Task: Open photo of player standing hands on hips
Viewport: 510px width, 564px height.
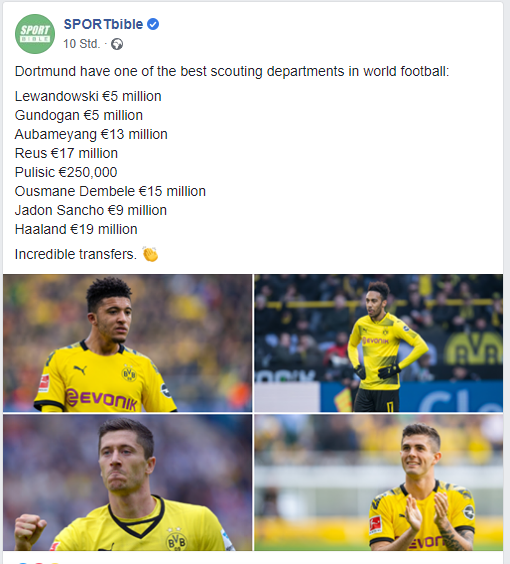Action: (378, 343)
